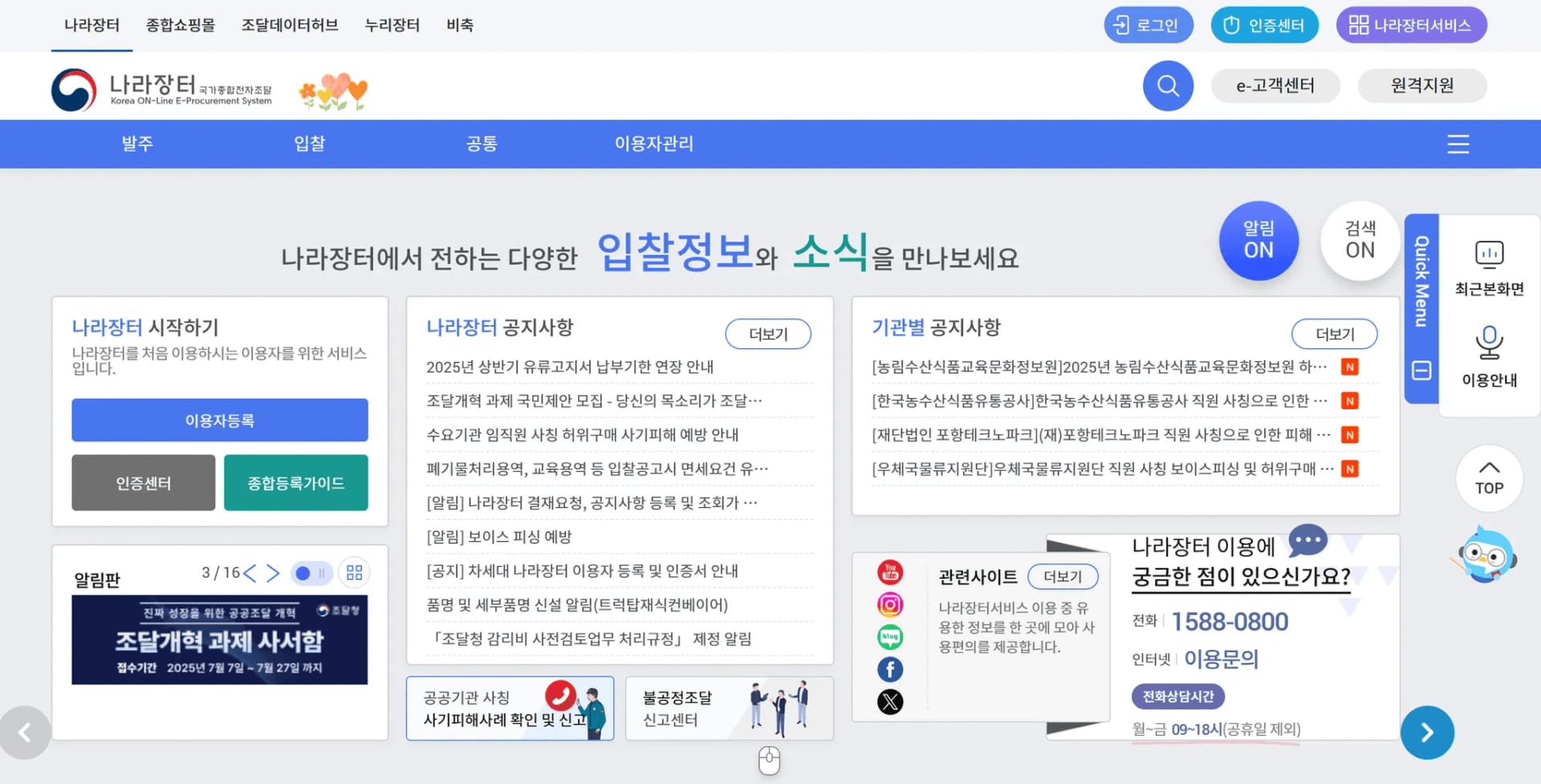Screen dimensions: 1541x784
Task: Collapse the Quick Menu side panel
Action: [x=1421, y=372]
